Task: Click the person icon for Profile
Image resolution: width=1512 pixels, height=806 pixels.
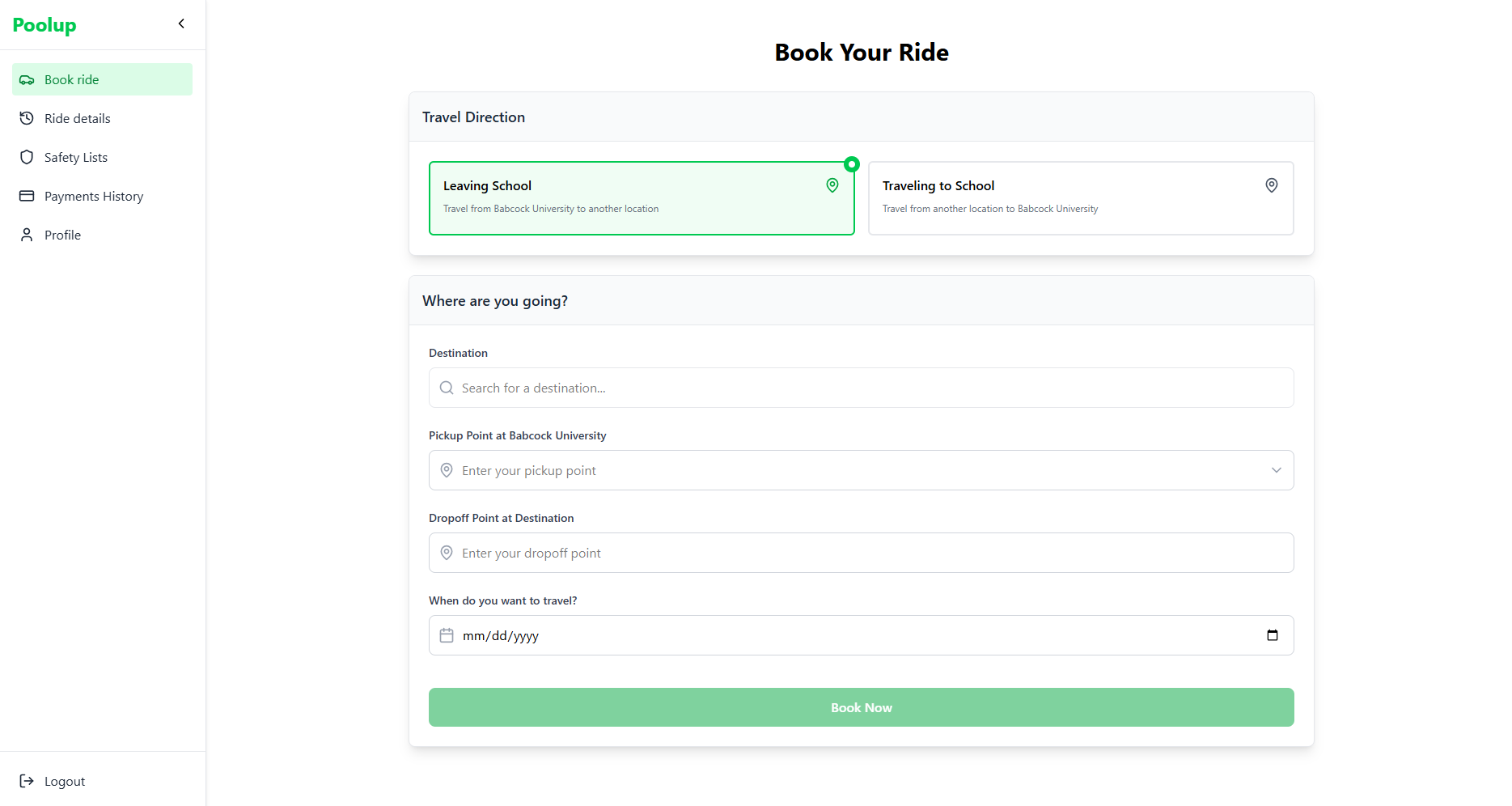Action: [x=27, y=235]
